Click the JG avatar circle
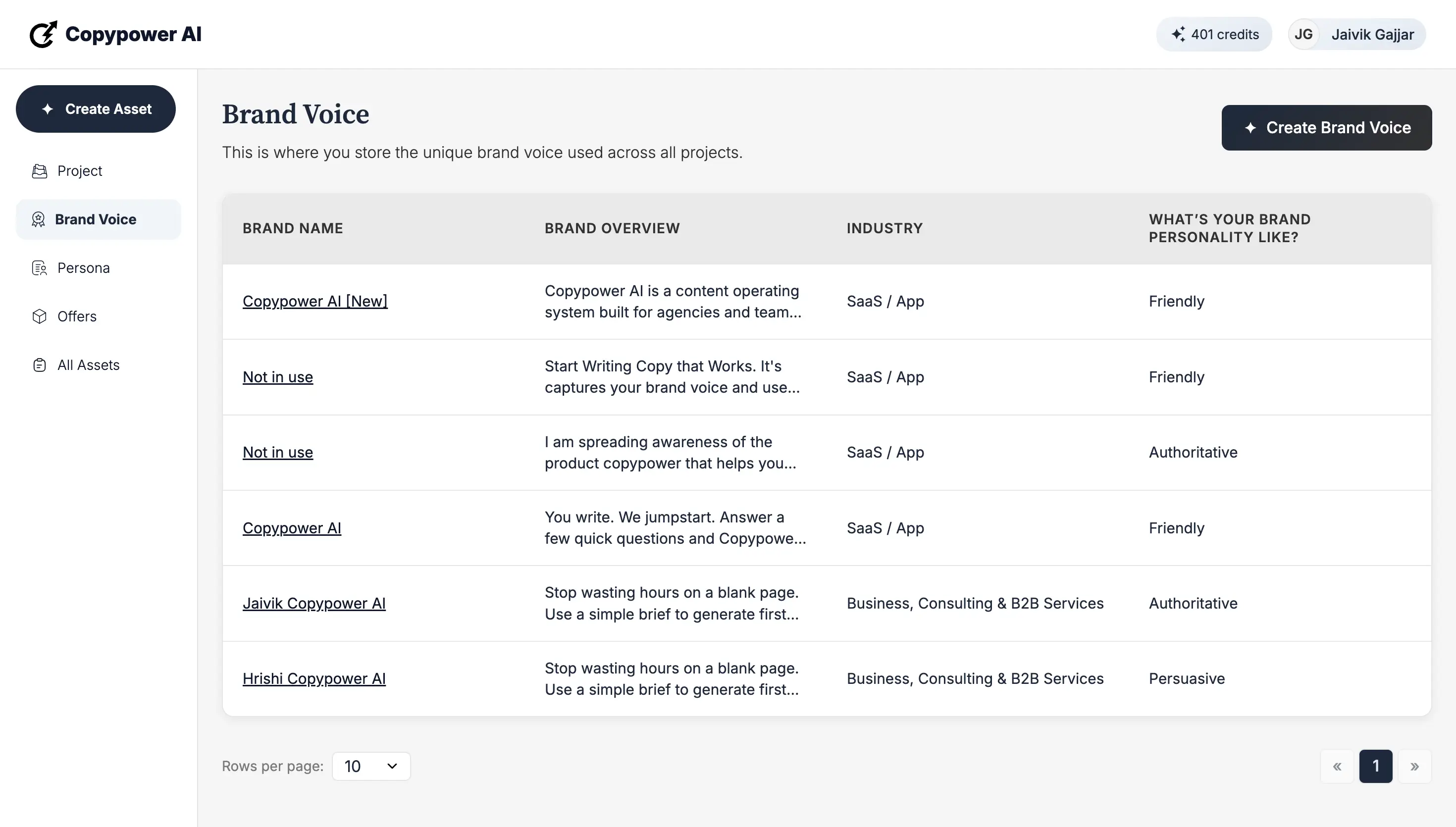 (x=1304, y=34)
